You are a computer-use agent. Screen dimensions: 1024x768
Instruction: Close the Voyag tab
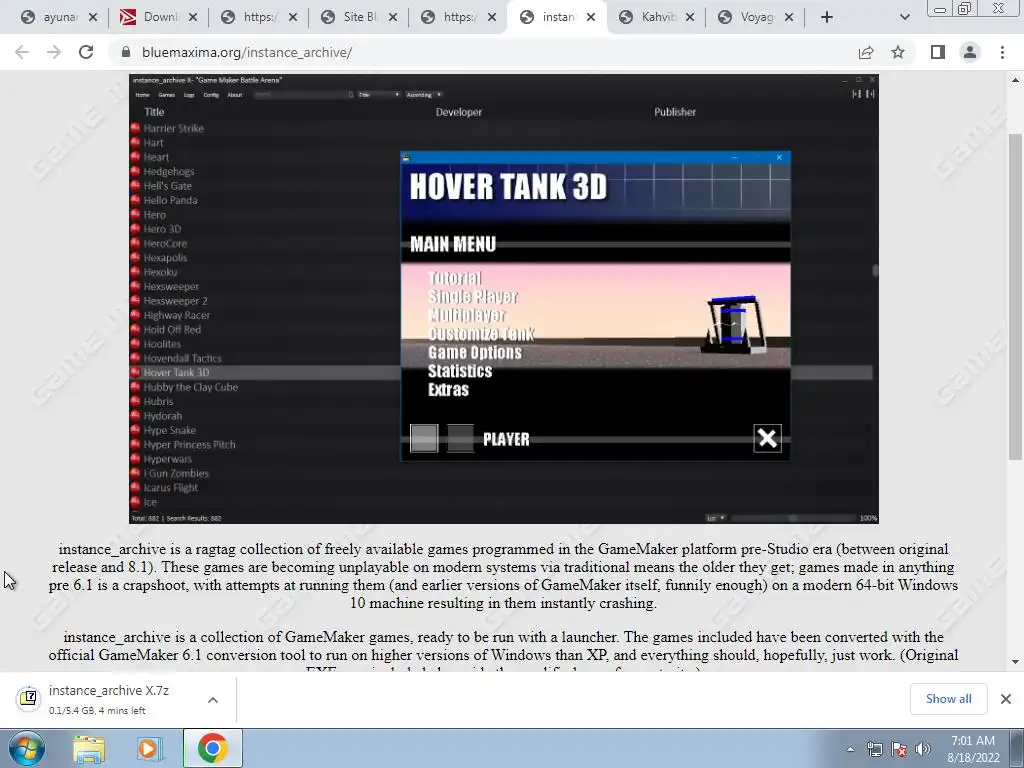tap(789, 18)
